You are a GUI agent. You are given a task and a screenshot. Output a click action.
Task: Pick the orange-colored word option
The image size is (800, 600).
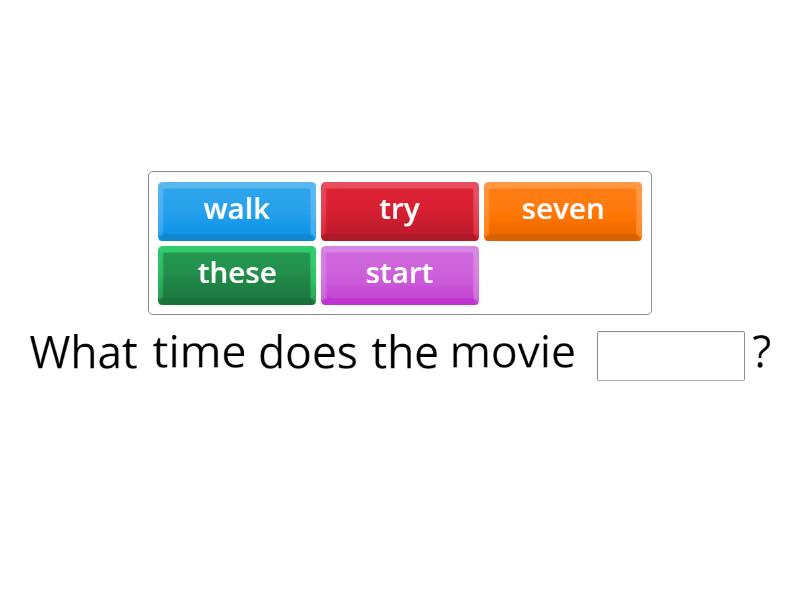(x=563, y=210)
